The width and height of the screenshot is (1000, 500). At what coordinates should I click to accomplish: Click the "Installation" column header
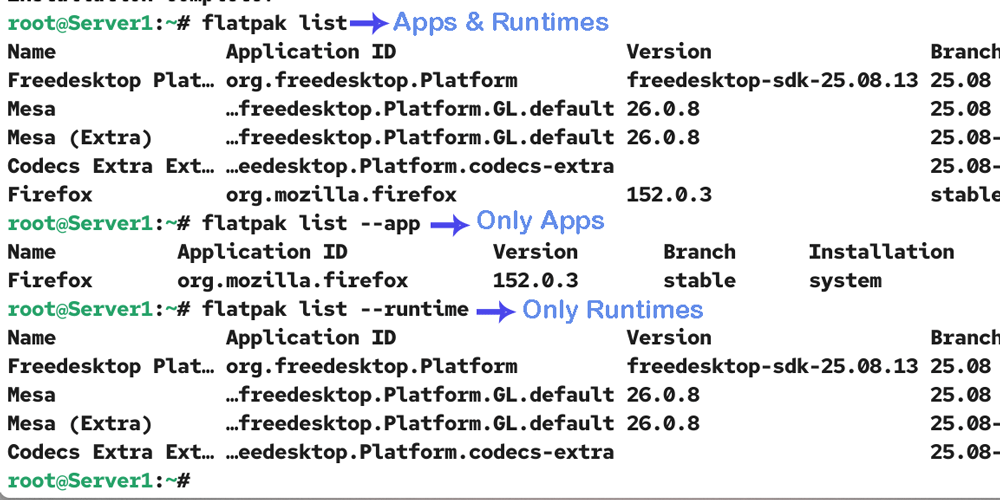881,252
